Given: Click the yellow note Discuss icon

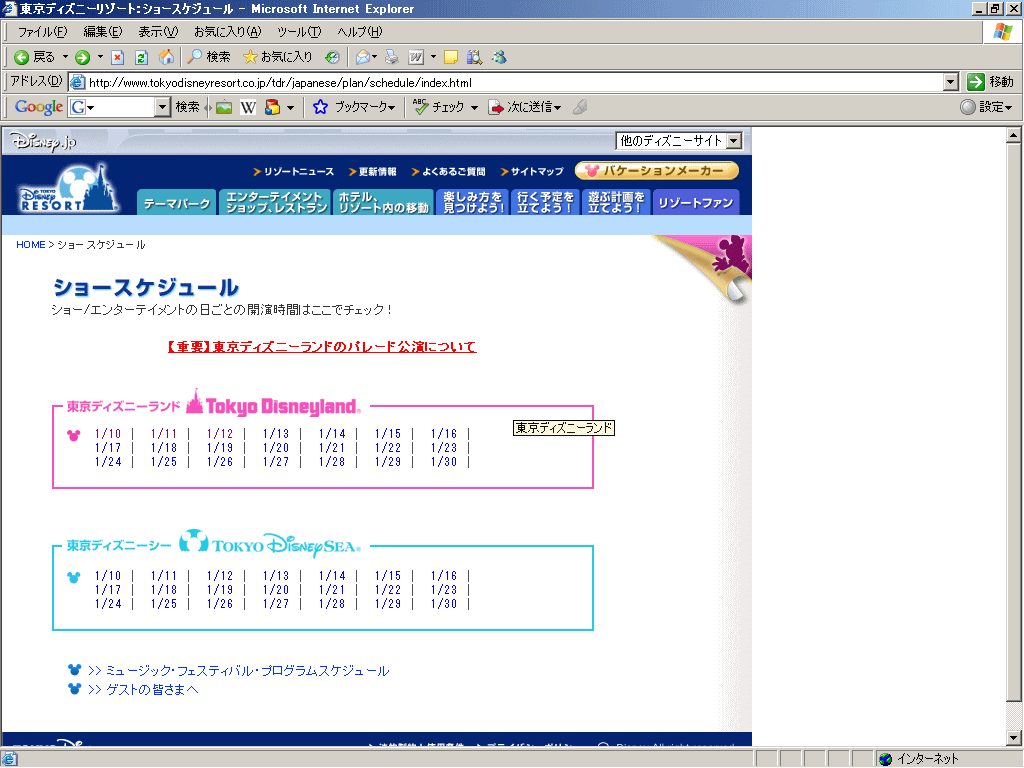Looking at the screenshot, I should (451, 57).
